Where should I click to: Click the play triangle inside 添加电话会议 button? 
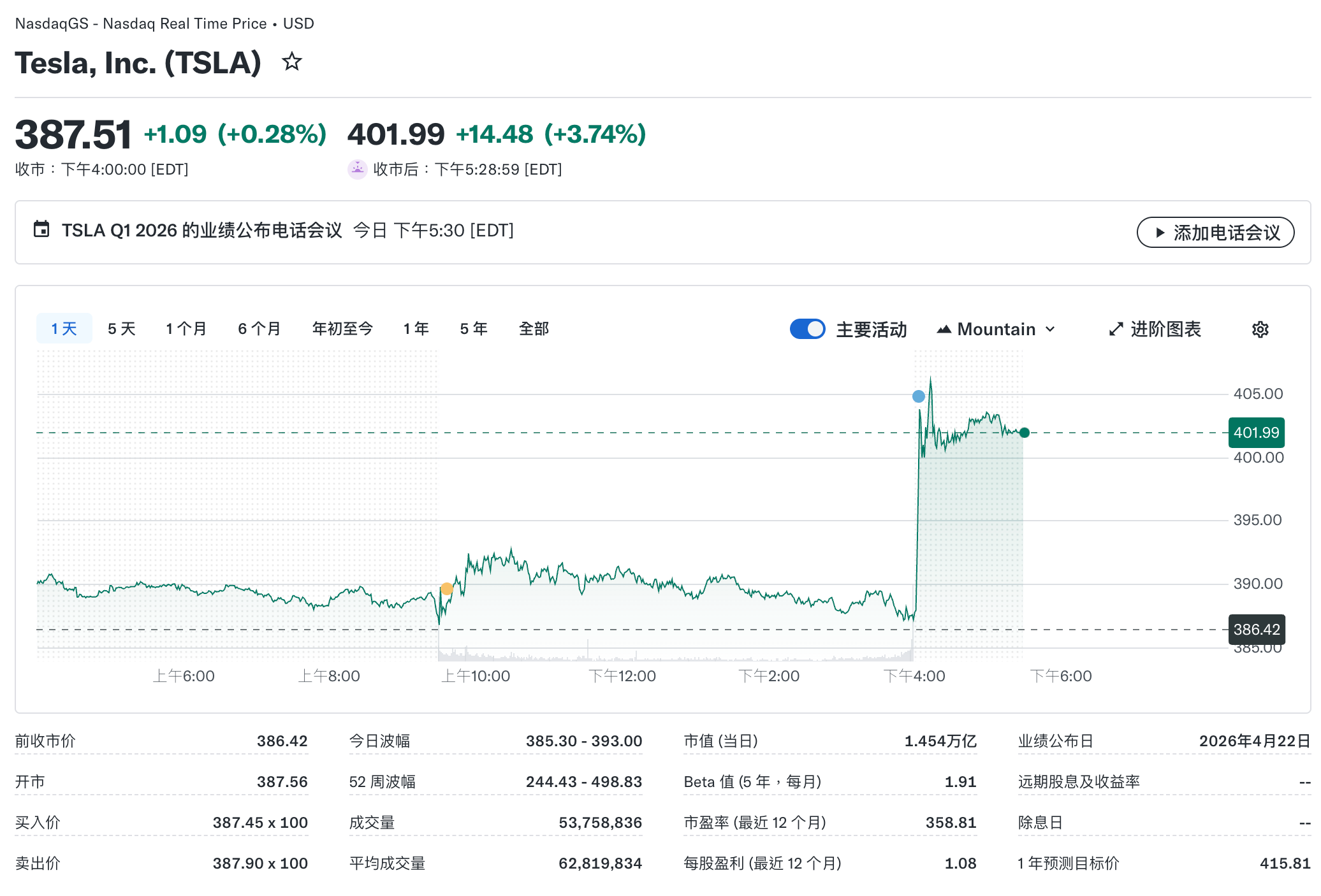1162,233
